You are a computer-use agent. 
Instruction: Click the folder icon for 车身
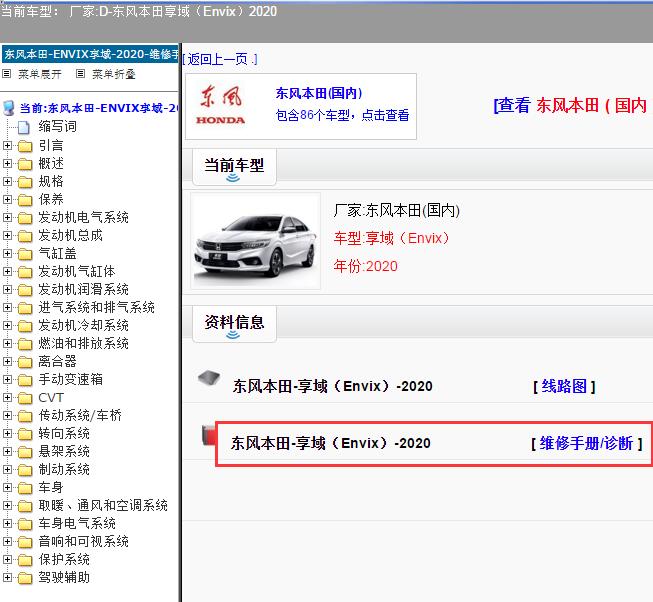[25, 488]
